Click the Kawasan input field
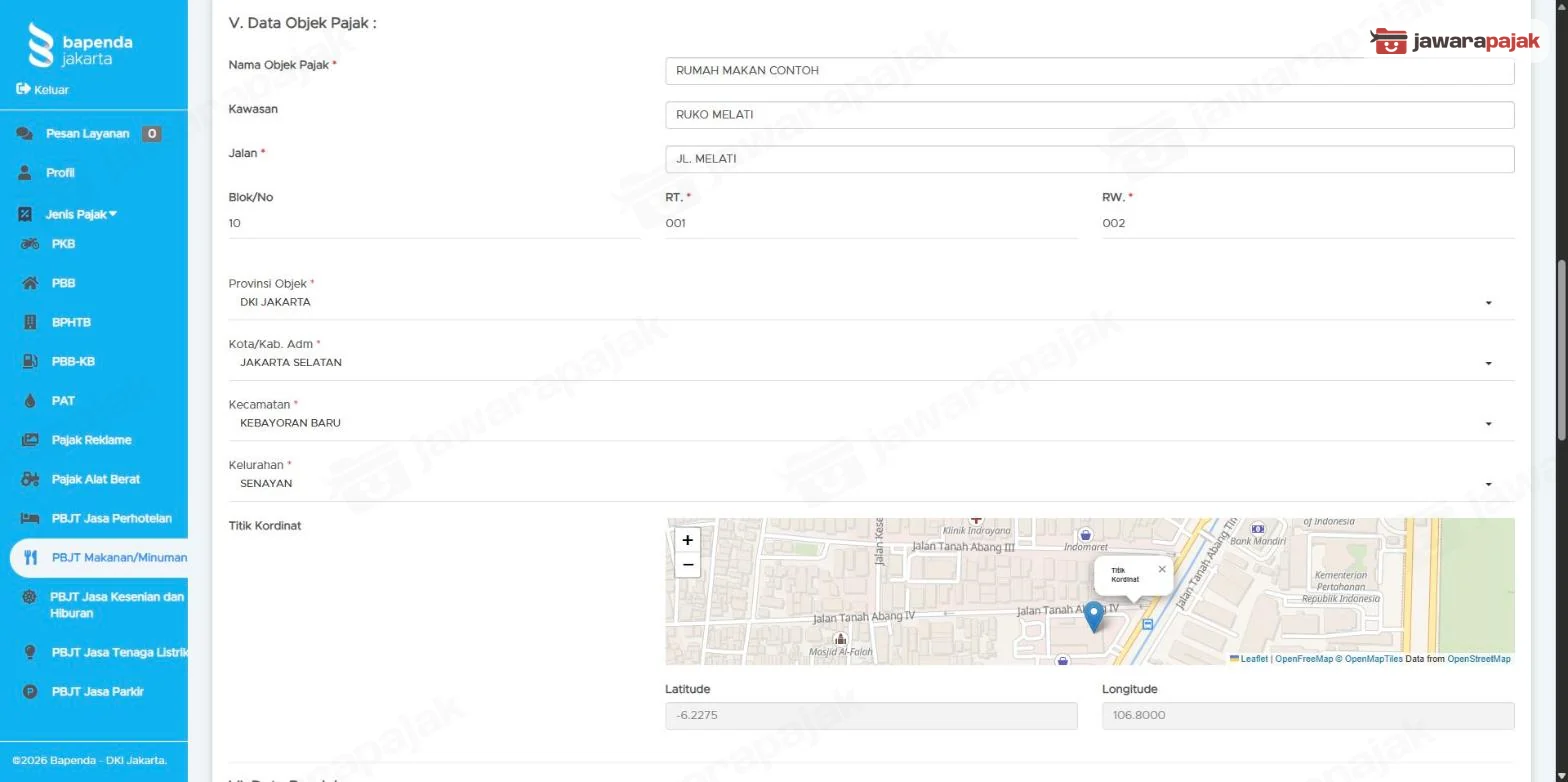This screenshot has width=1568, height=782. 1089,115
